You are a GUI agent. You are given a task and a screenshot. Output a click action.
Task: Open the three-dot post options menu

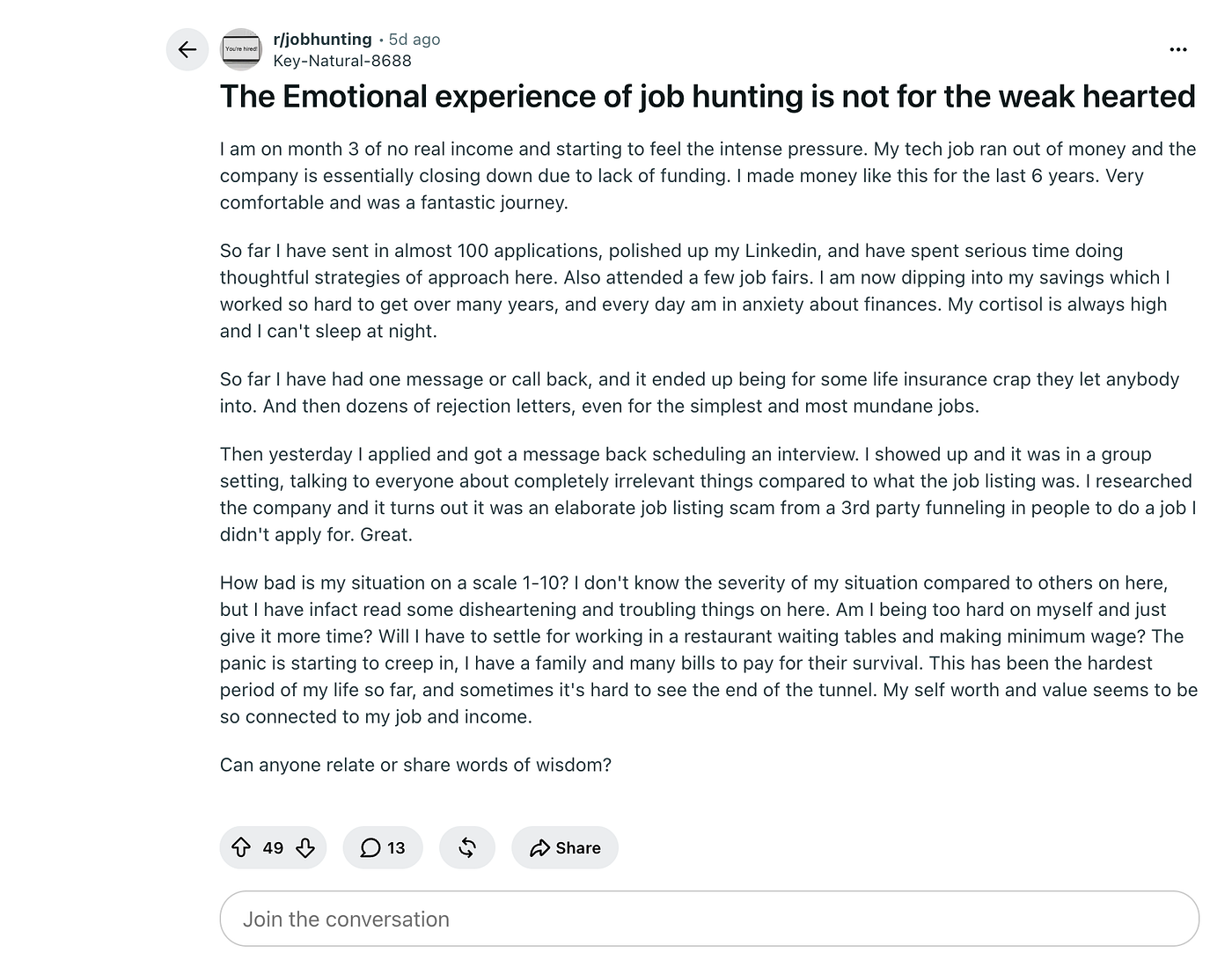point(1178,49)
